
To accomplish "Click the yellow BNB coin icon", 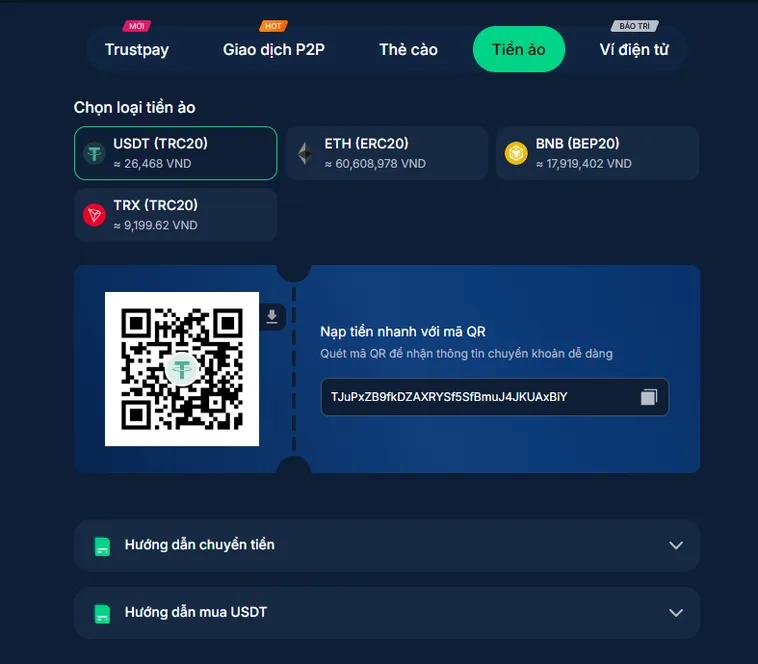I will coord(516,154).
